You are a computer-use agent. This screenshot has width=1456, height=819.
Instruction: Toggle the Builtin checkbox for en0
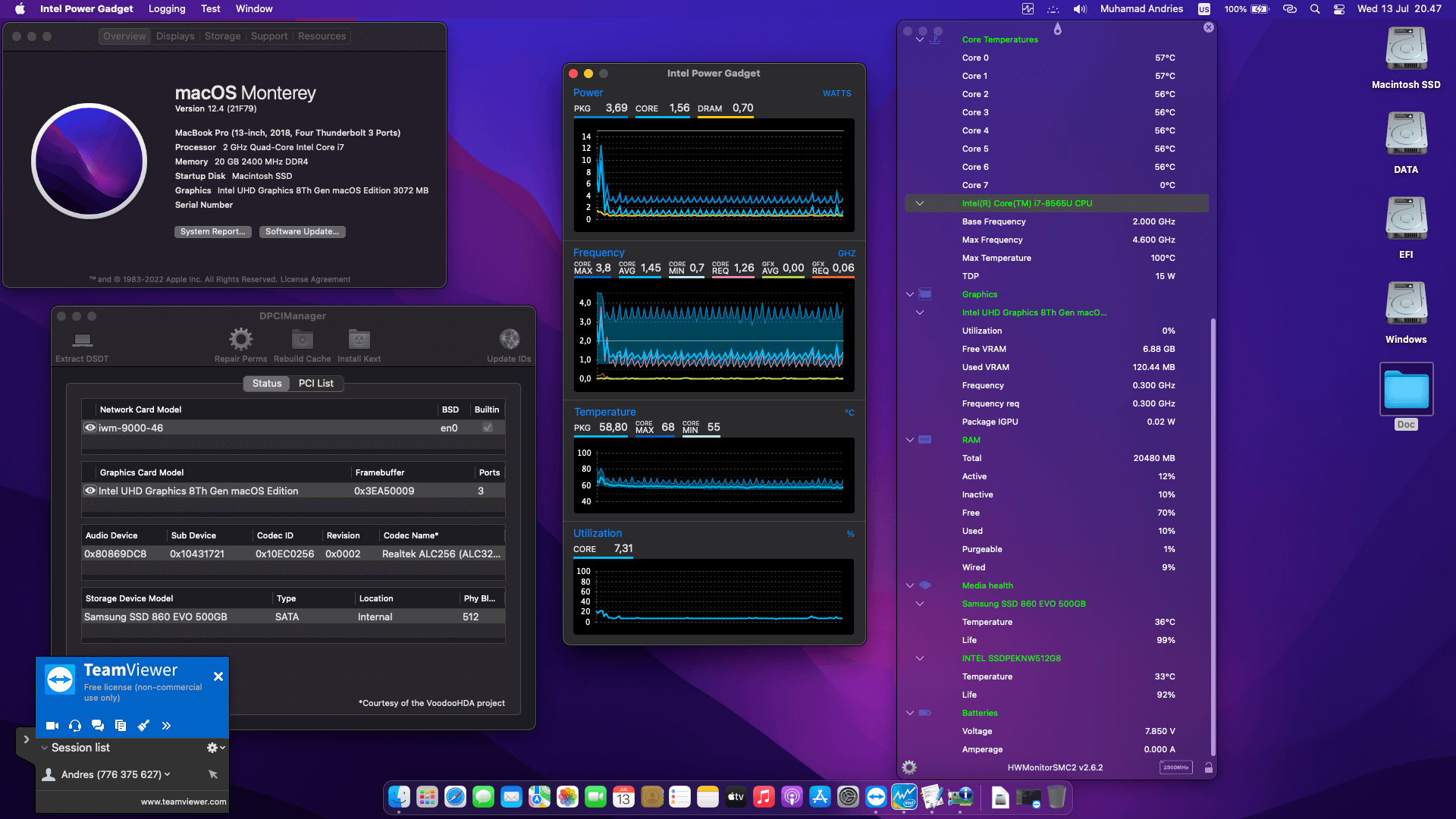[x=486, y=427]
